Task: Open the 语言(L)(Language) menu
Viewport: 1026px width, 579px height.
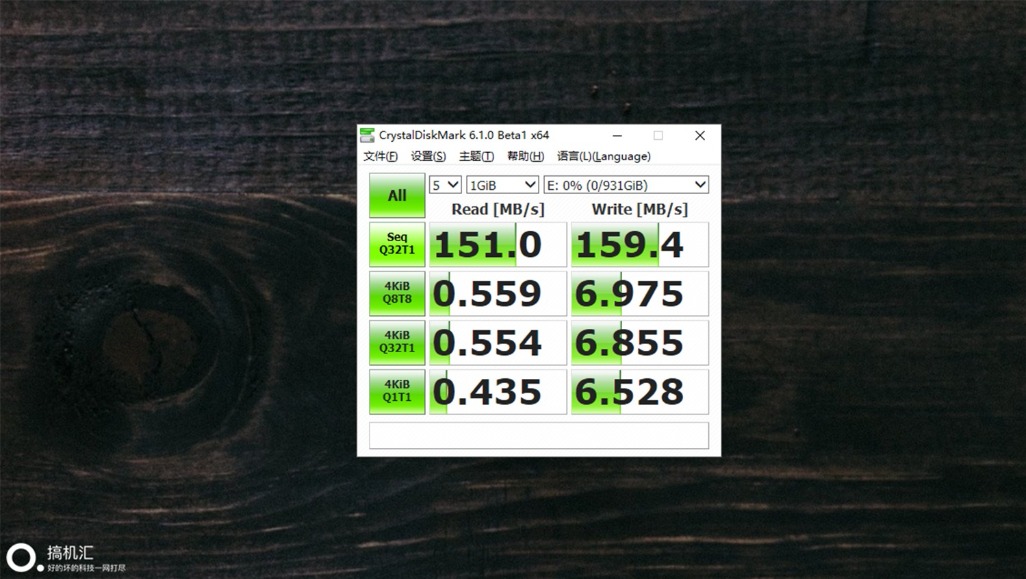Action: point(603,156)
